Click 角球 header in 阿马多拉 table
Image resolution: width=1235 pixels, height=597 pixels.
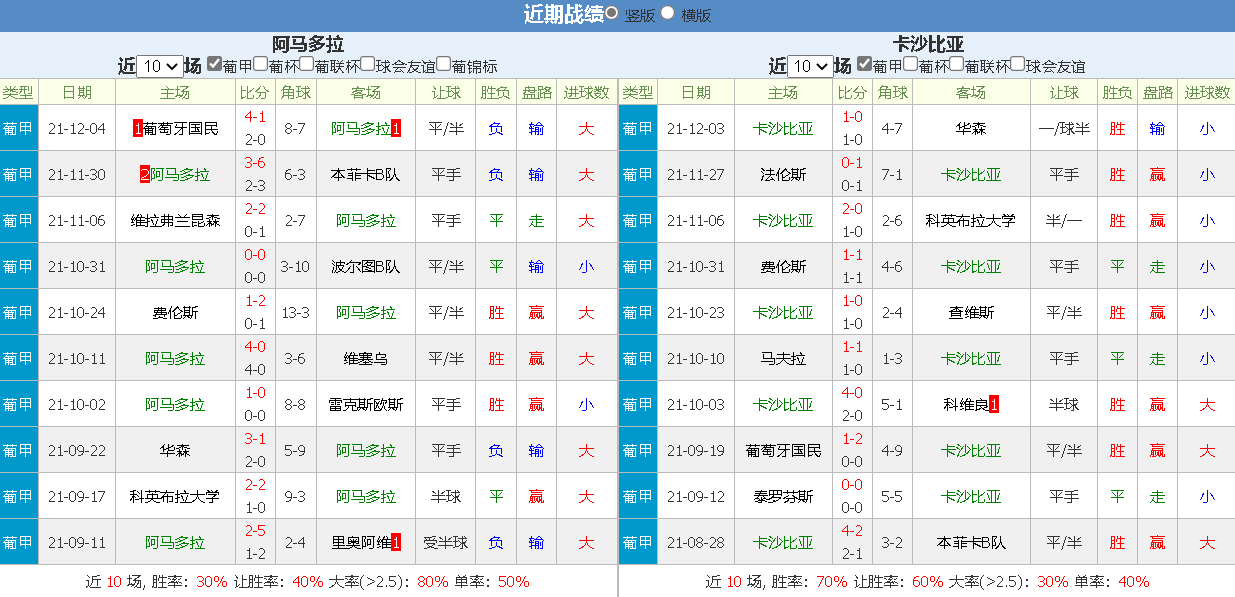pos(295,92)
